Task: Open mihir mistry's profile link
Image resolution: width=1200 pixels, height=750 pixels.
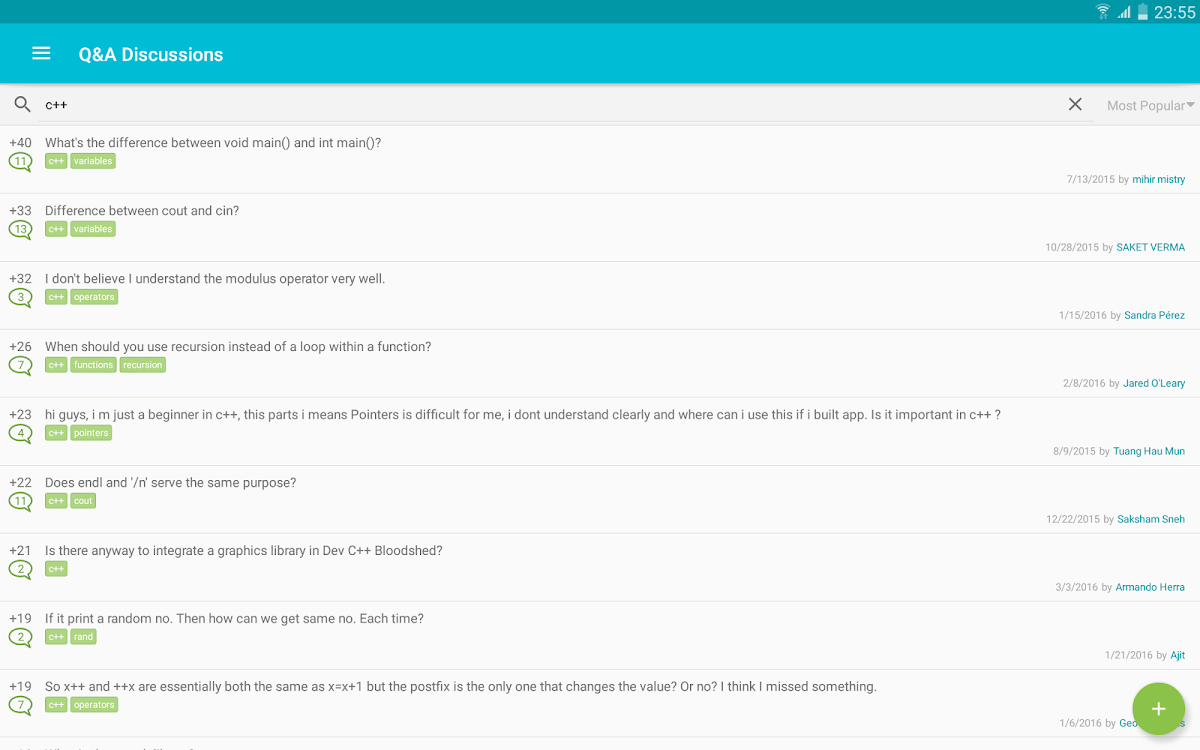Action: [x=1158, y=180]
